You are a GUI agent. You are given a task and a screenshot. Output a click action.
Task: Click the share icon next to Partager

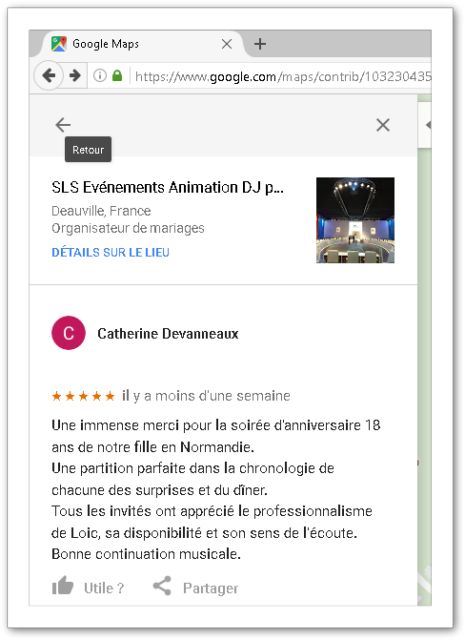(162, 586)
